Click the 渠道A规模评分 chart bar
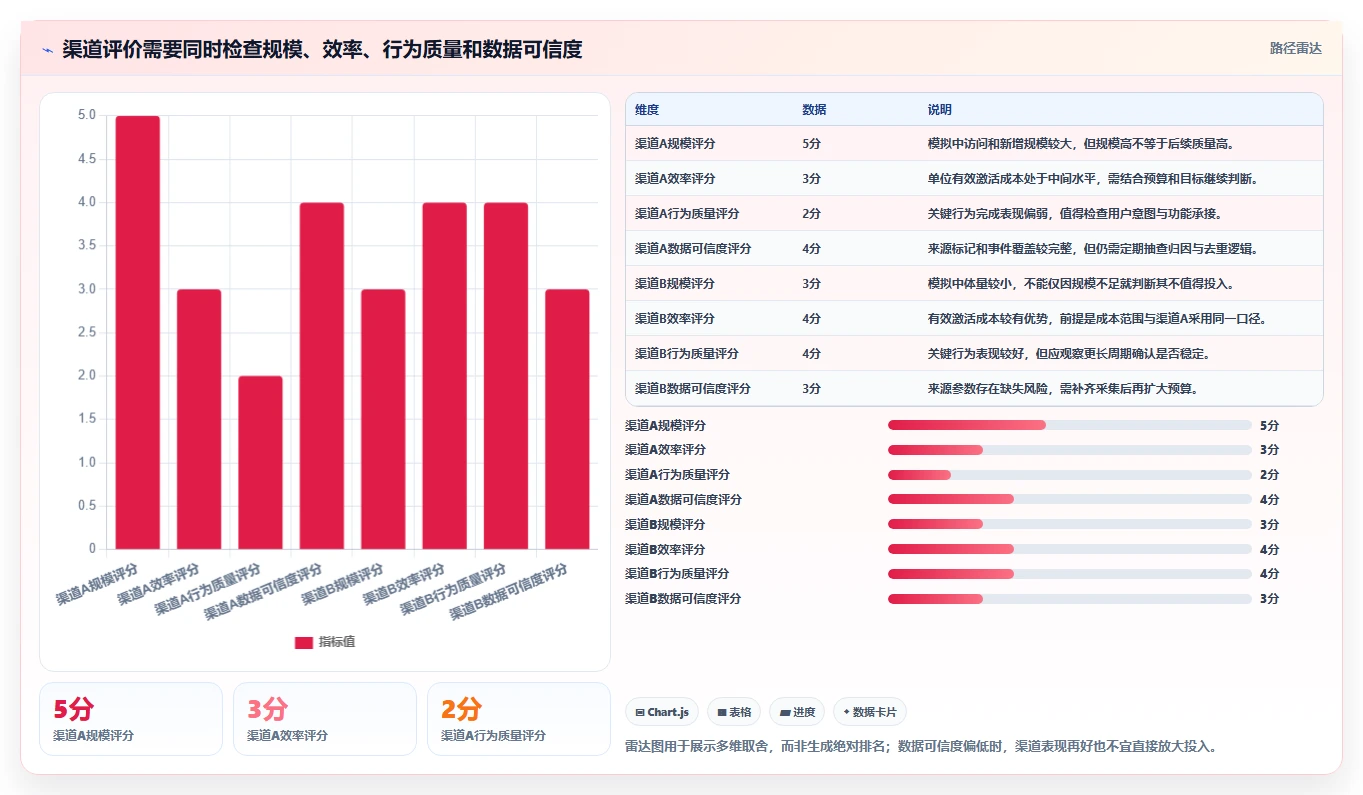 (x=138, y=332)
